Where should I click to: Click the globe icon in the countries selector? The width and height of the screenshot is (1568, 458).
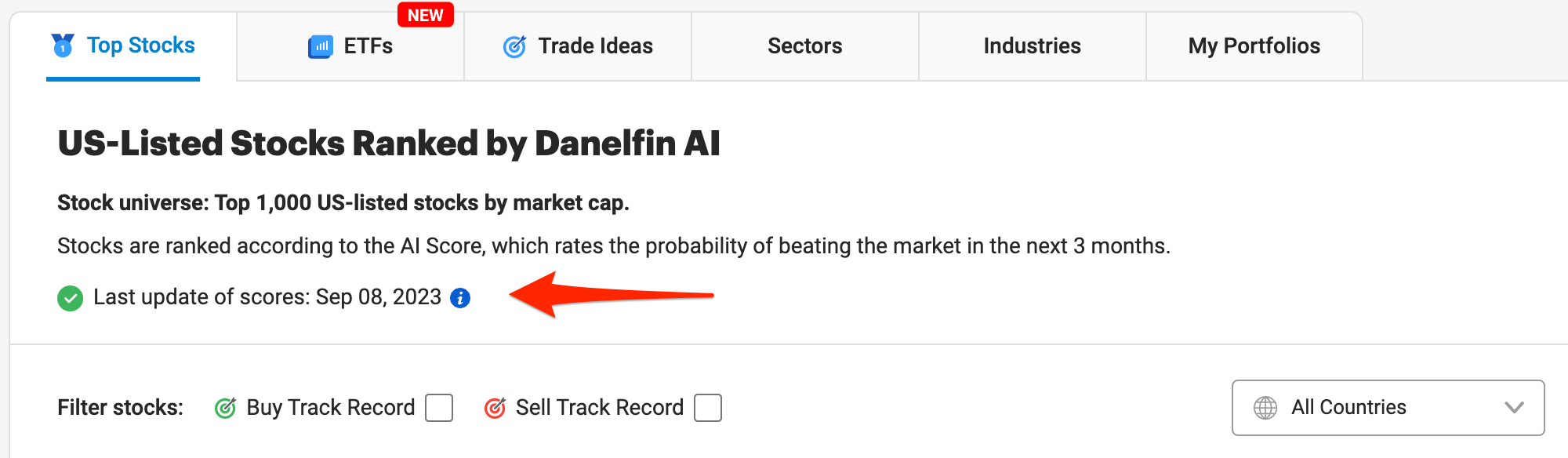click(x=1265, y=408)
